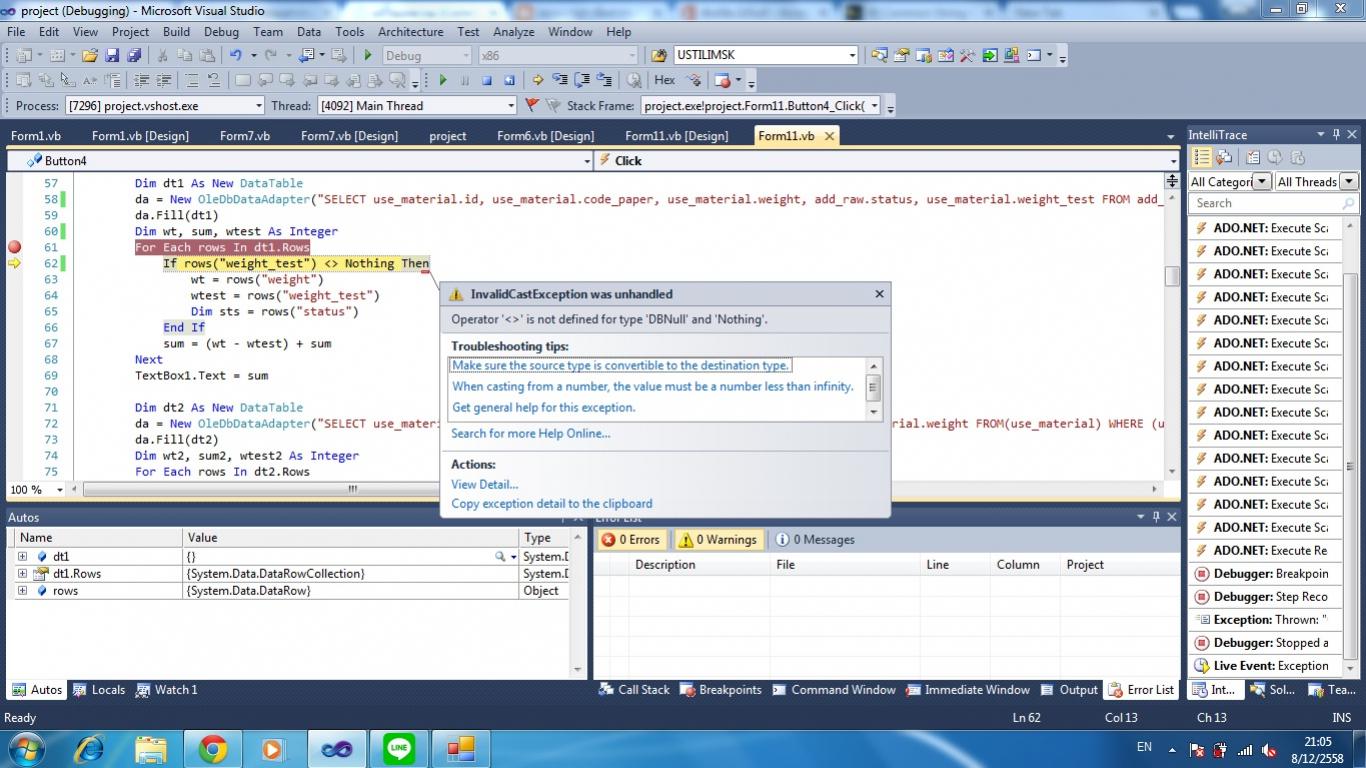
Task: Flag current thread red flag icon
Action: pos(532,105)
